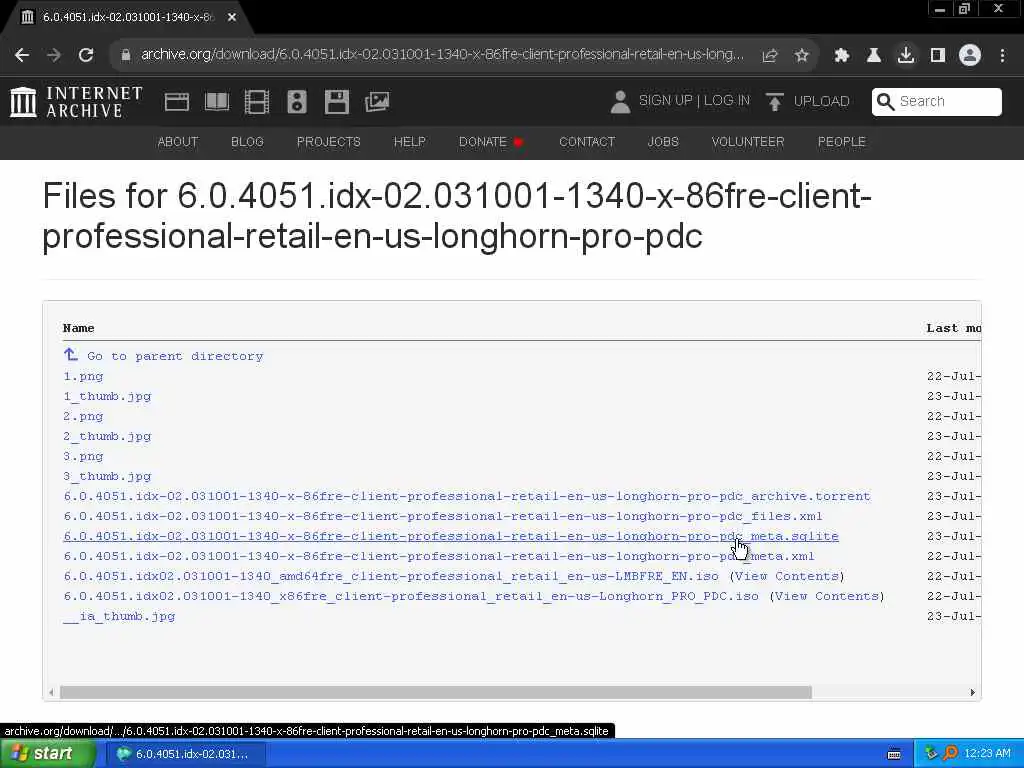Click the parent directory up-arrow icon
Viewport: 1024px width, 768px height.
[71, 355]
